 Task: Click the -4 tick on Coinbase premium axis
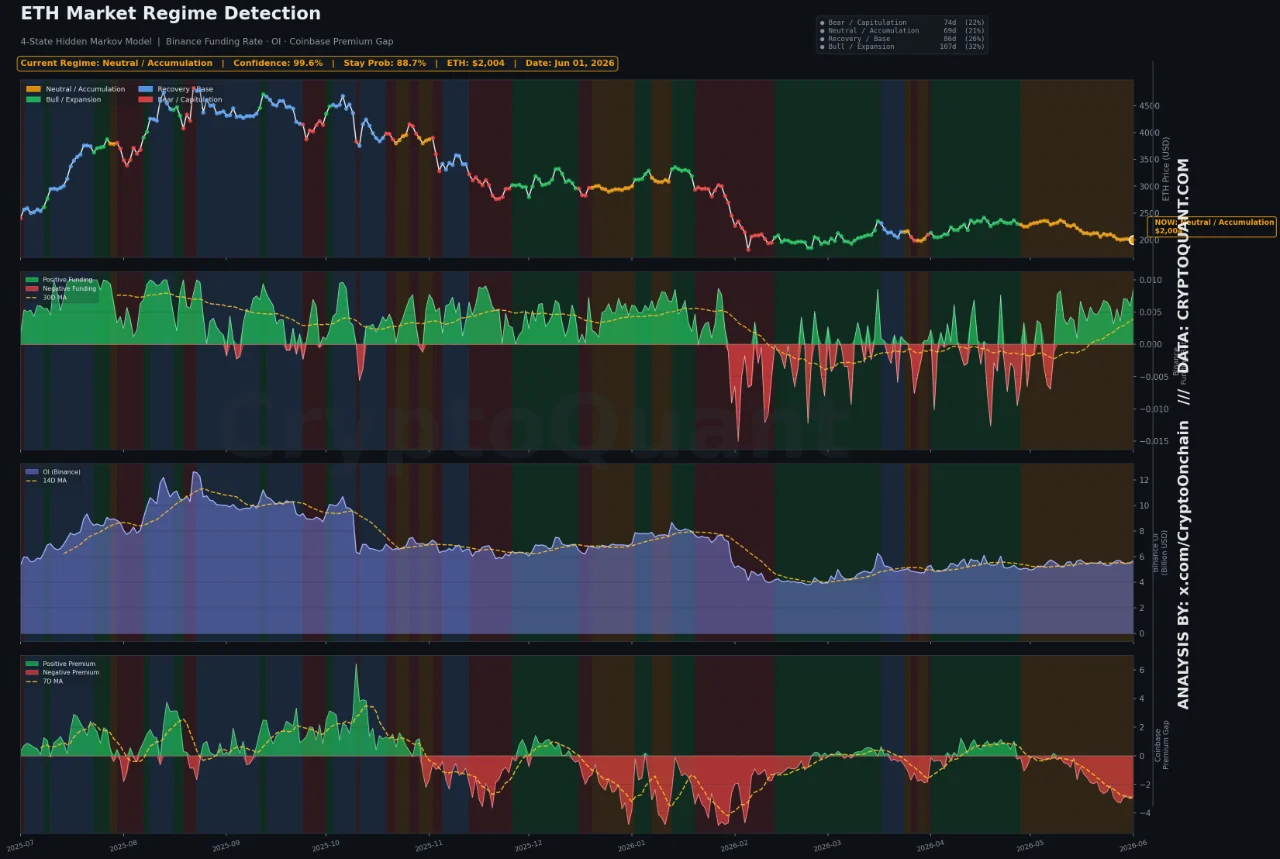[x=1143, y=813]
